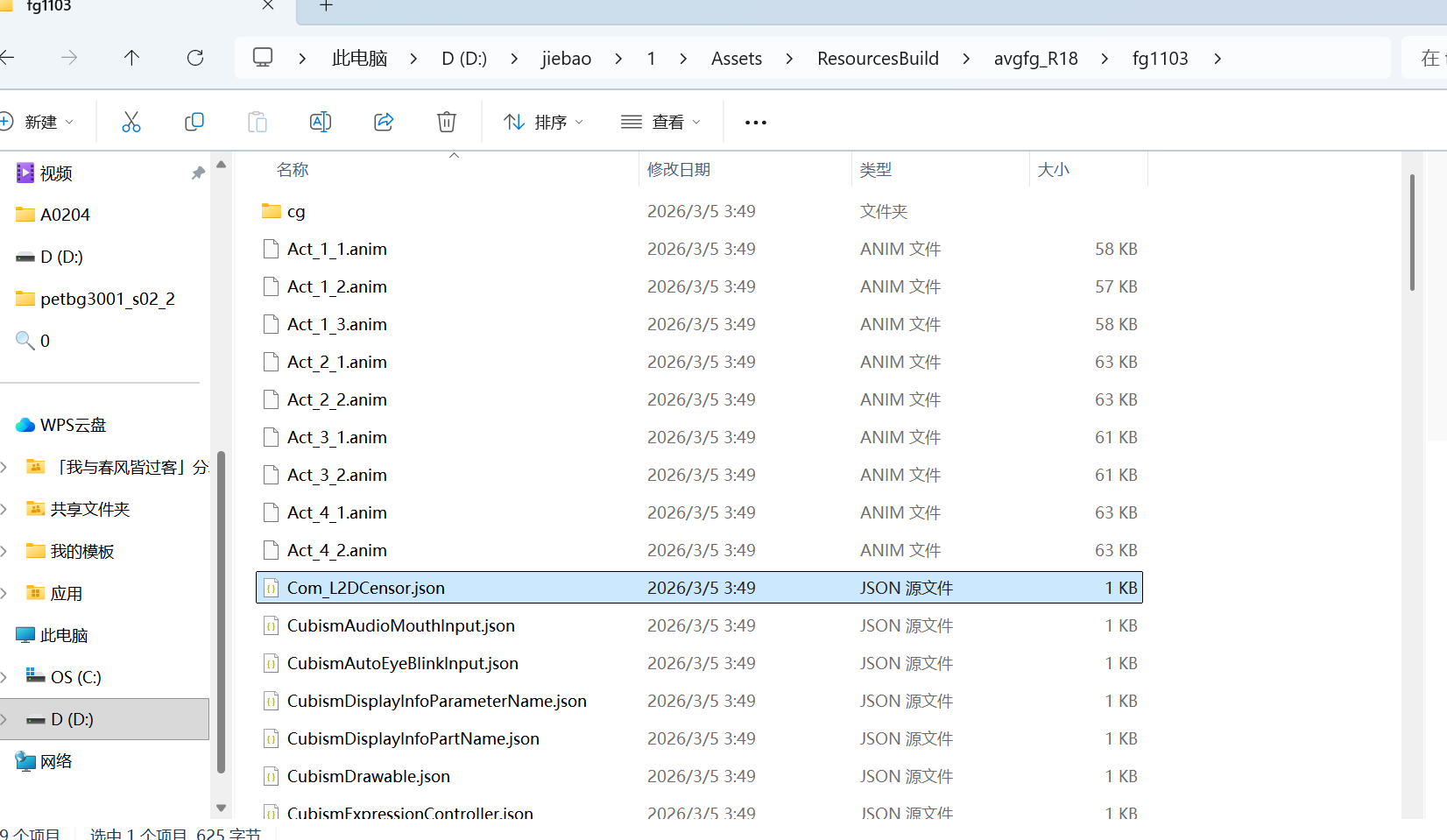Go up one folder level
Image resolution: width=1447 pixels, height=840 pixels.
[x=131, y=58]
